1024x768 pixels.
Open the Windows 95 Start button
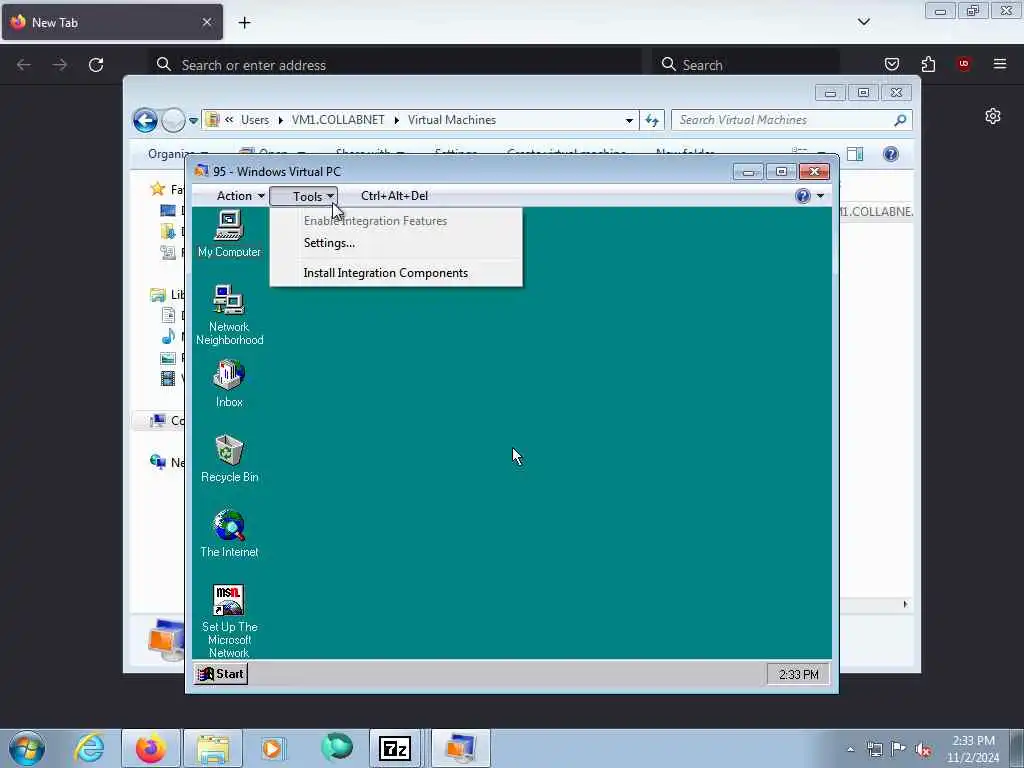coord(221,674)
